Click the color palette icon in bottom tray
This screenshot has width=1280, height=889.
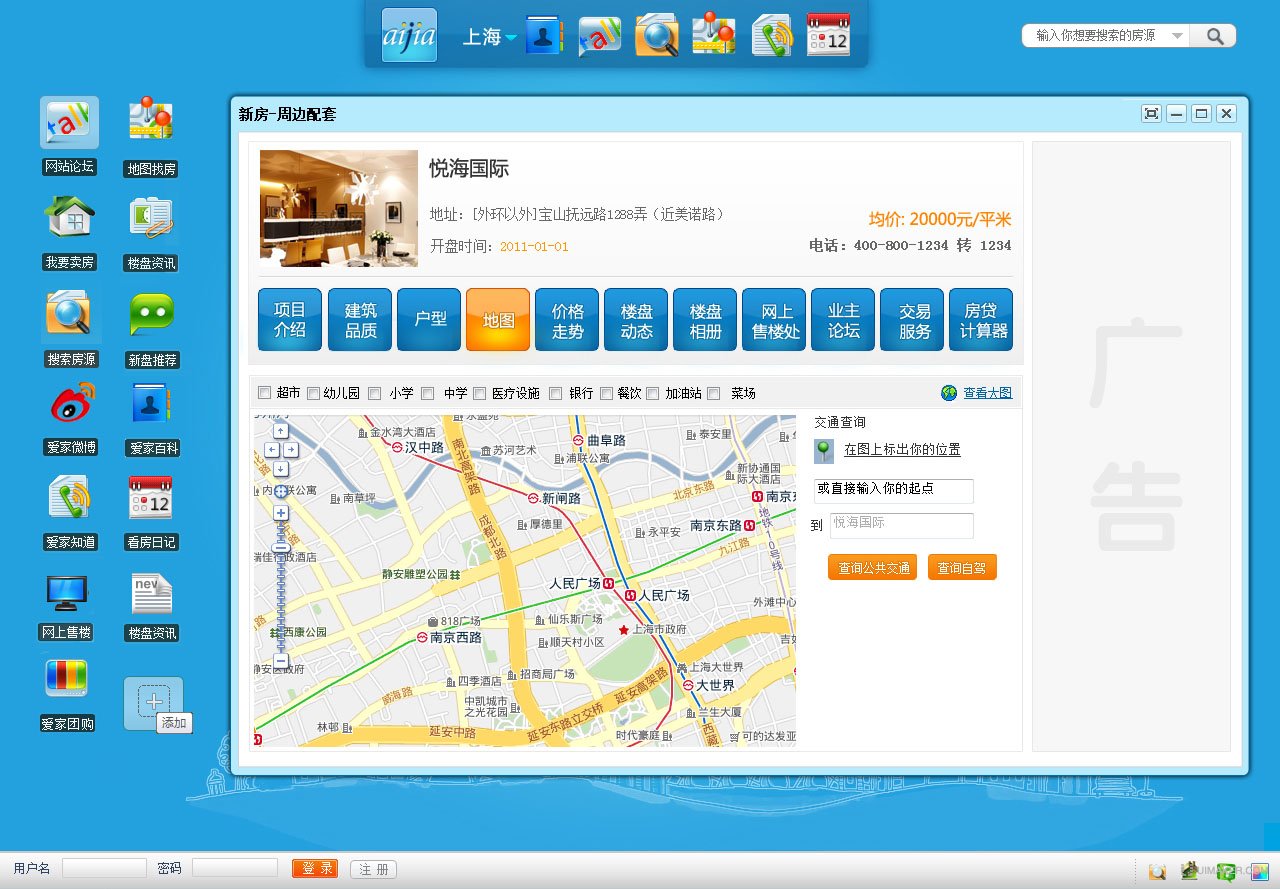click(x=1259, y=871)
